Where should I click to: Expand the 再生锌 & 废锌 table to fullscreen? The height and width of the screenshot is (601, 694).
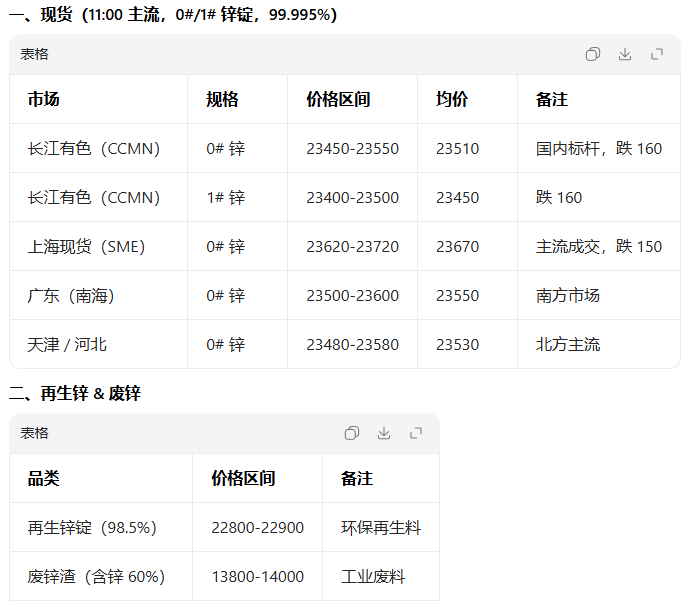[416, 433]
